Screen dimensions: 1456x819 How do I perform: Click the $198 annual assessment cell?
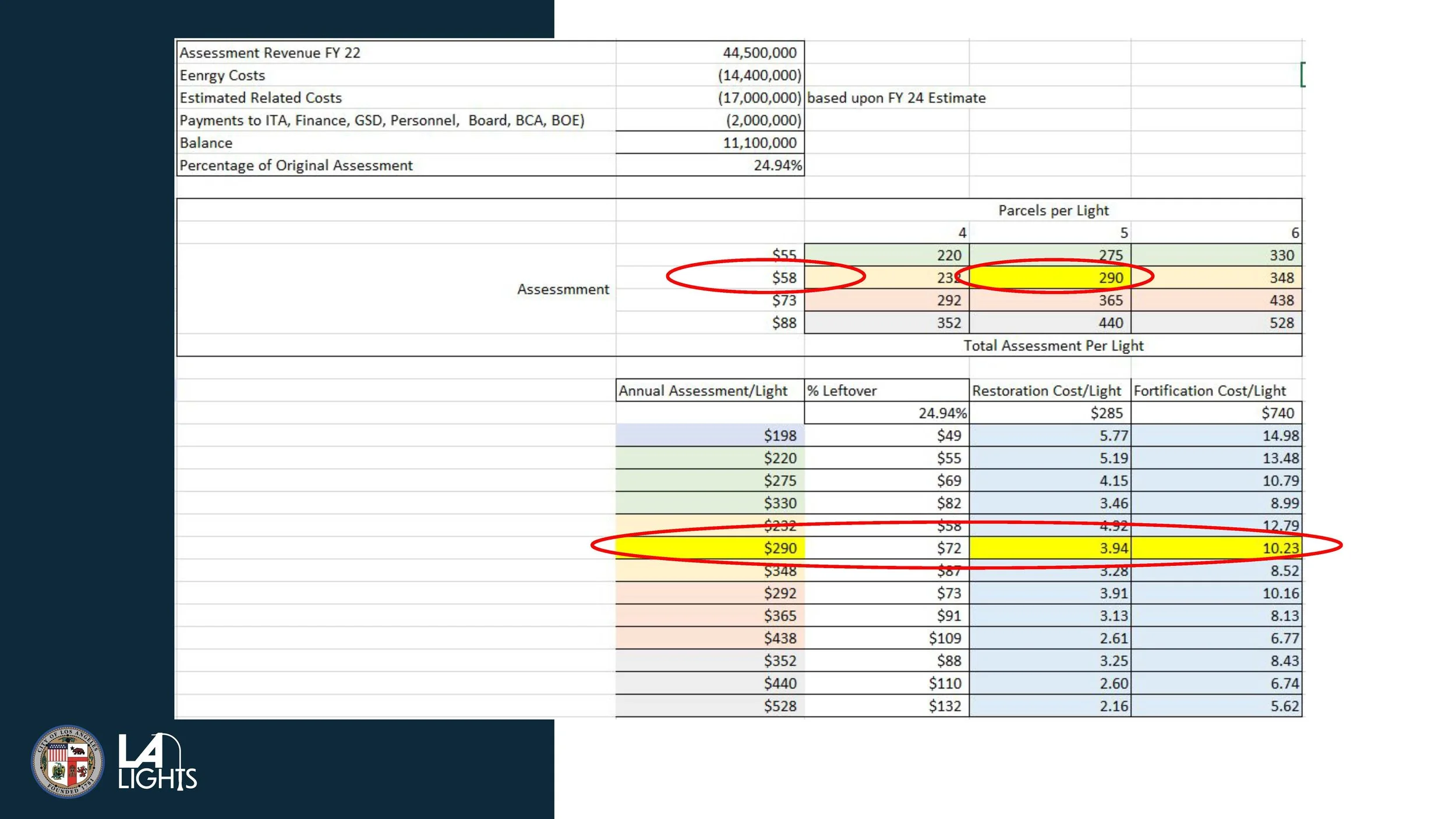point(710,435)
